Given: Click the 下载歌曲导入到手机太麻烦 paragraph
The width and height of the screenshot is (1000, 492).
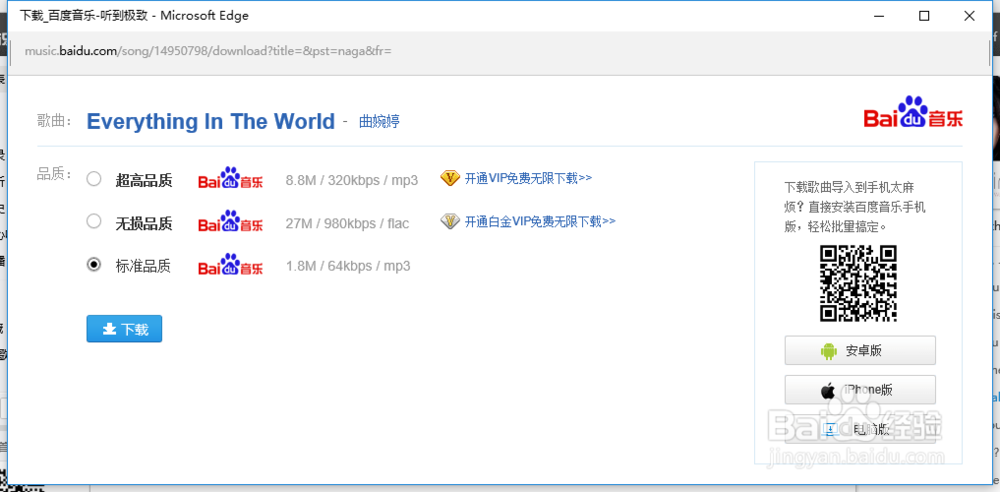Looking at the screenshot, I should (x=855, y=207).
